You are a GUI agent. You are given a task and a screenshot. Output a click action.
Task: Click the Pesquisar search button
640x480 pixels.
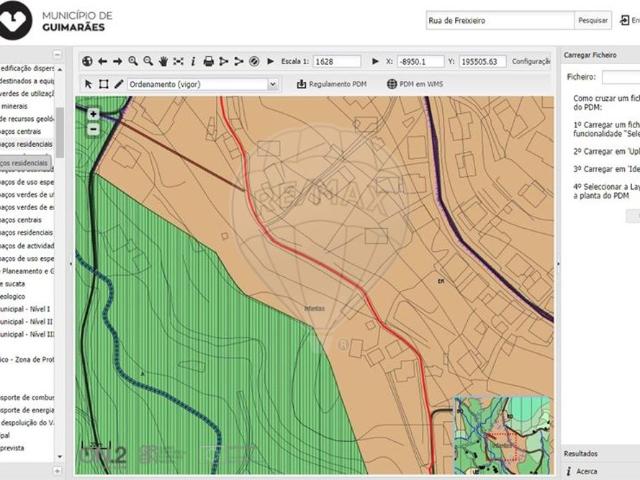592,20
